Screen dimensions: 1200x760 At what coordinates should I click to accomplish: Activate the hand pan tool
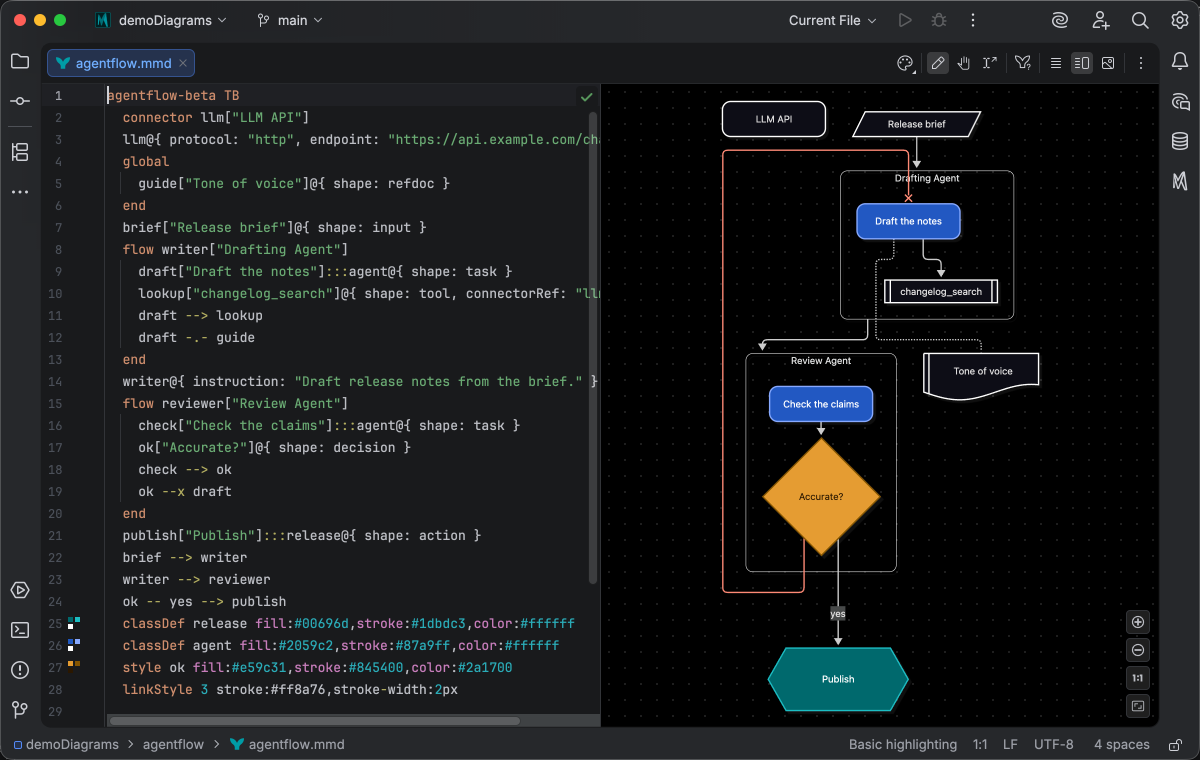click(964, 63)
